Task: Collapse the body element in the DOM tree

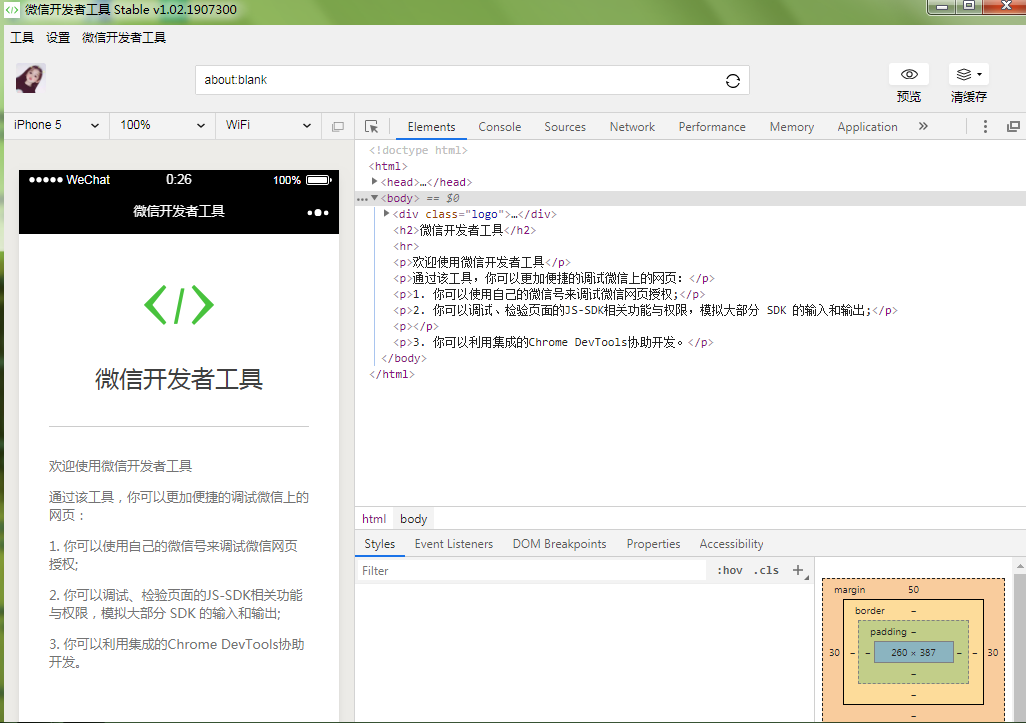Action: pos(374,198)
